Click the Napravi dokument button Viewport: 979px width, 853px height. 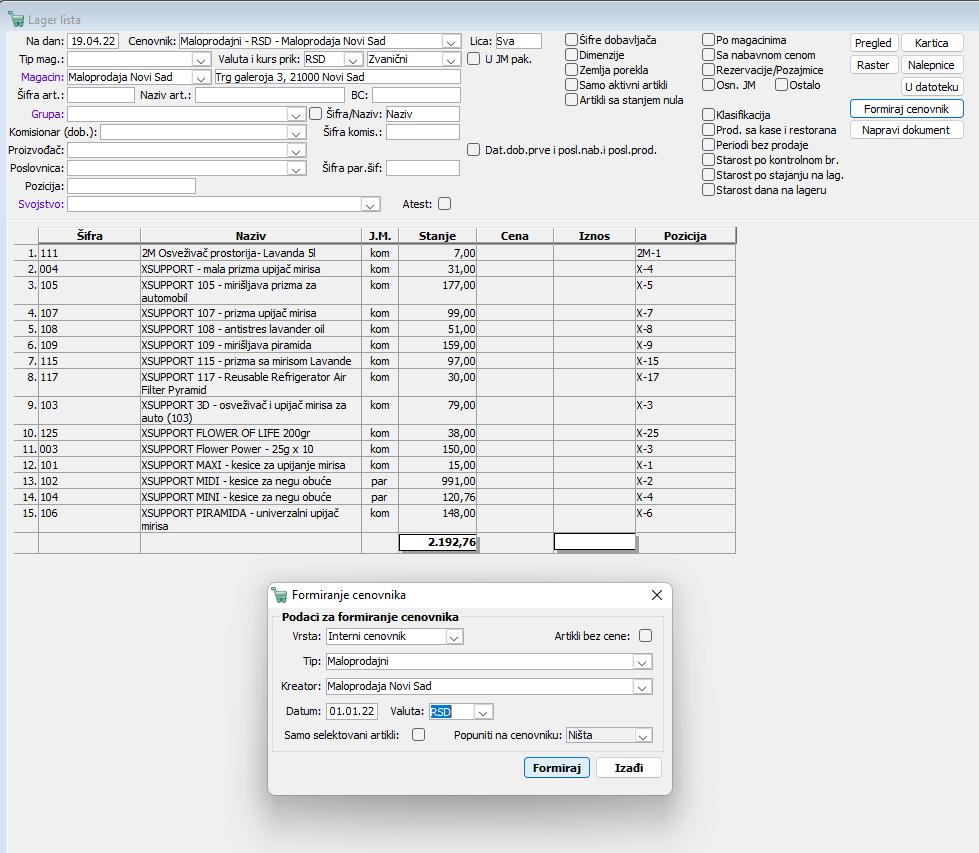(x=907, y=130)
